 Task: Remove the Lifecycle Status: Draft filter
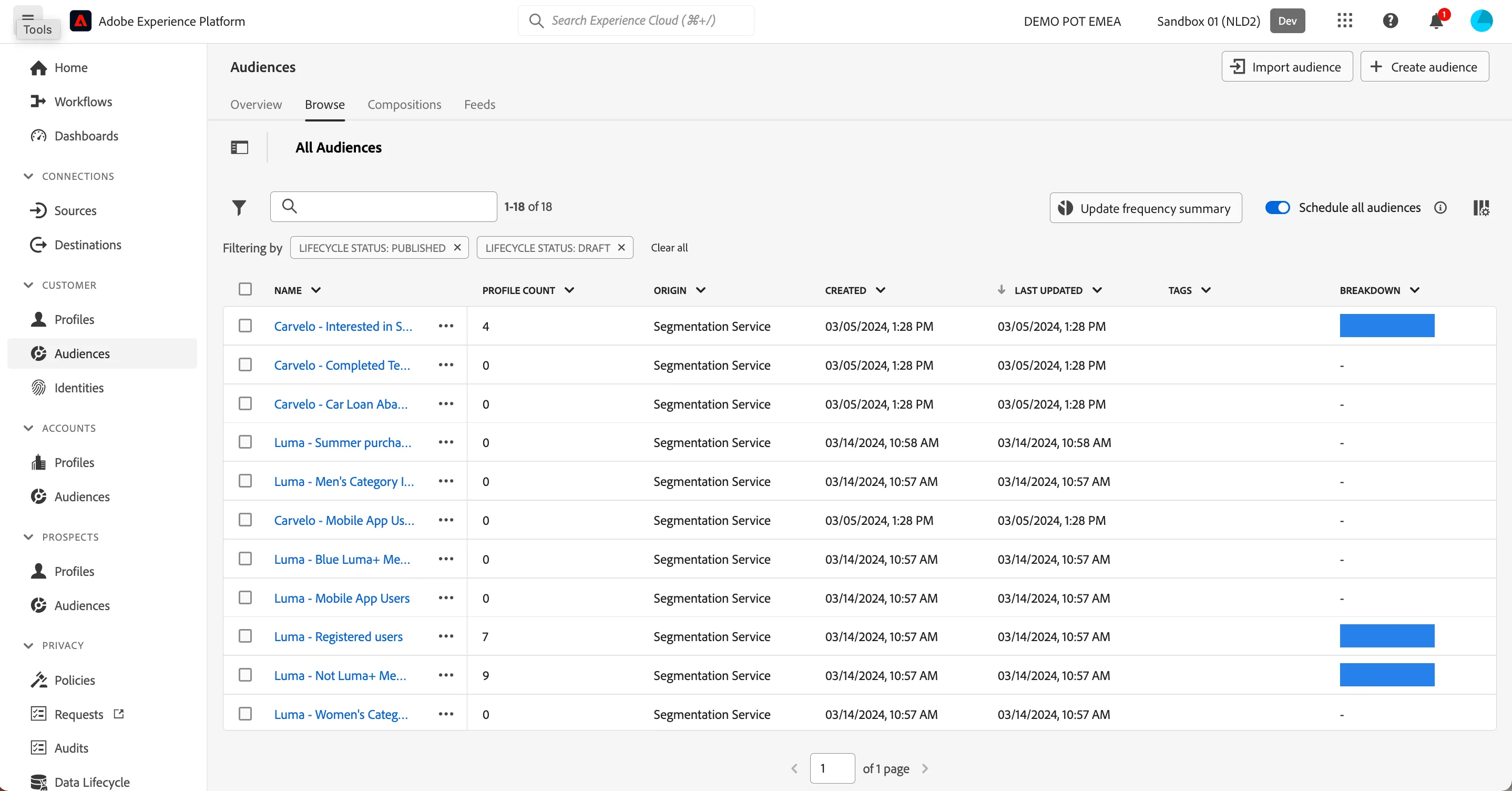pos(621,248)
